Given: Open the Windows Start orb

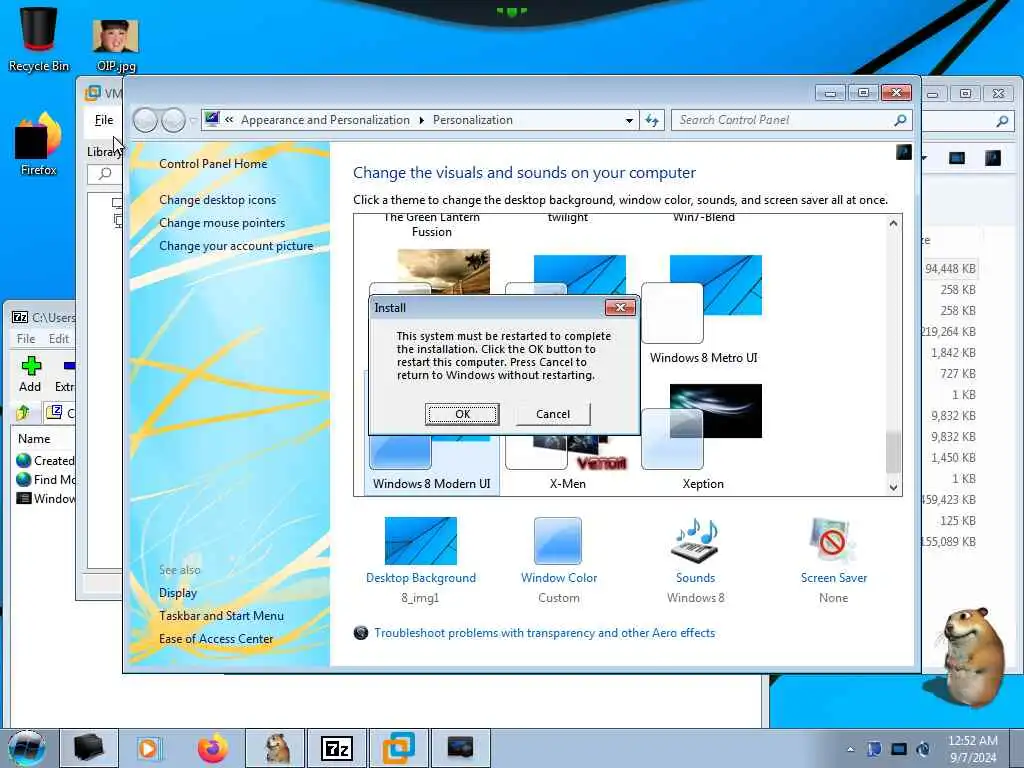Looking at the screenshot, I should (x=27, y=748).
